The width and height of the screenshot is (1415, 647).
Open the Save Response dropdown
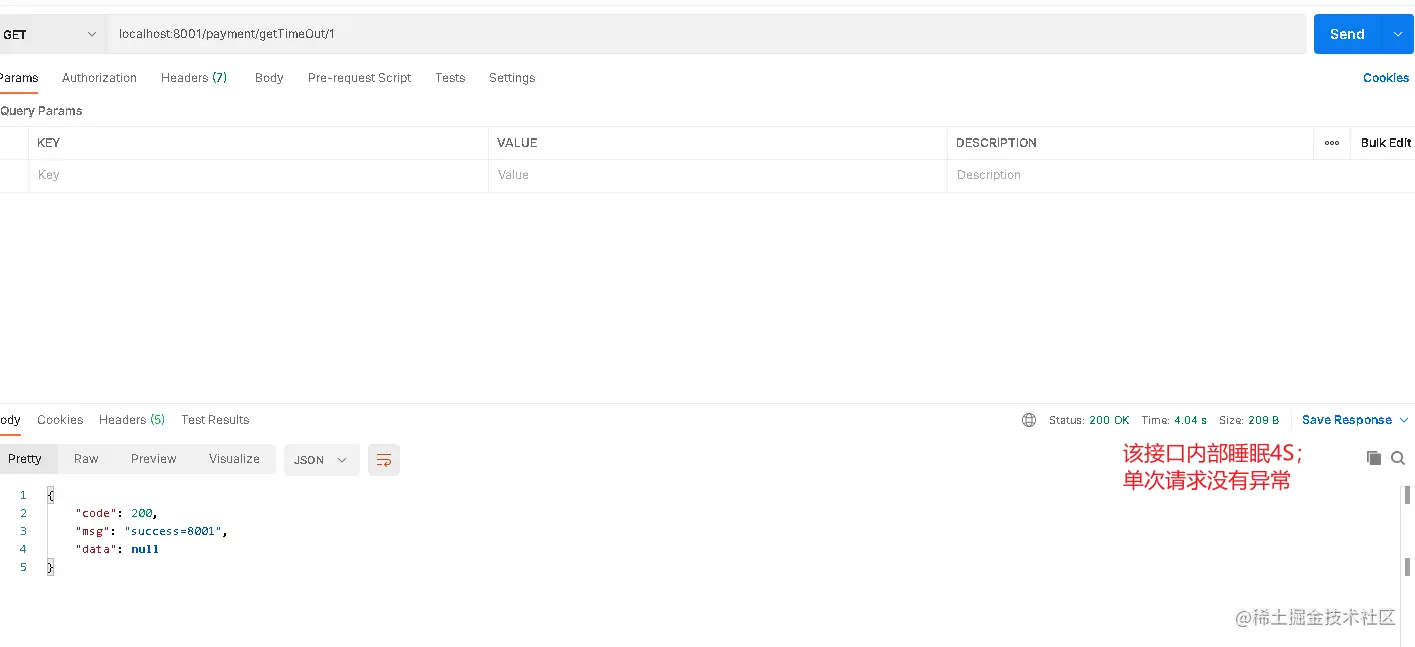1355,420
